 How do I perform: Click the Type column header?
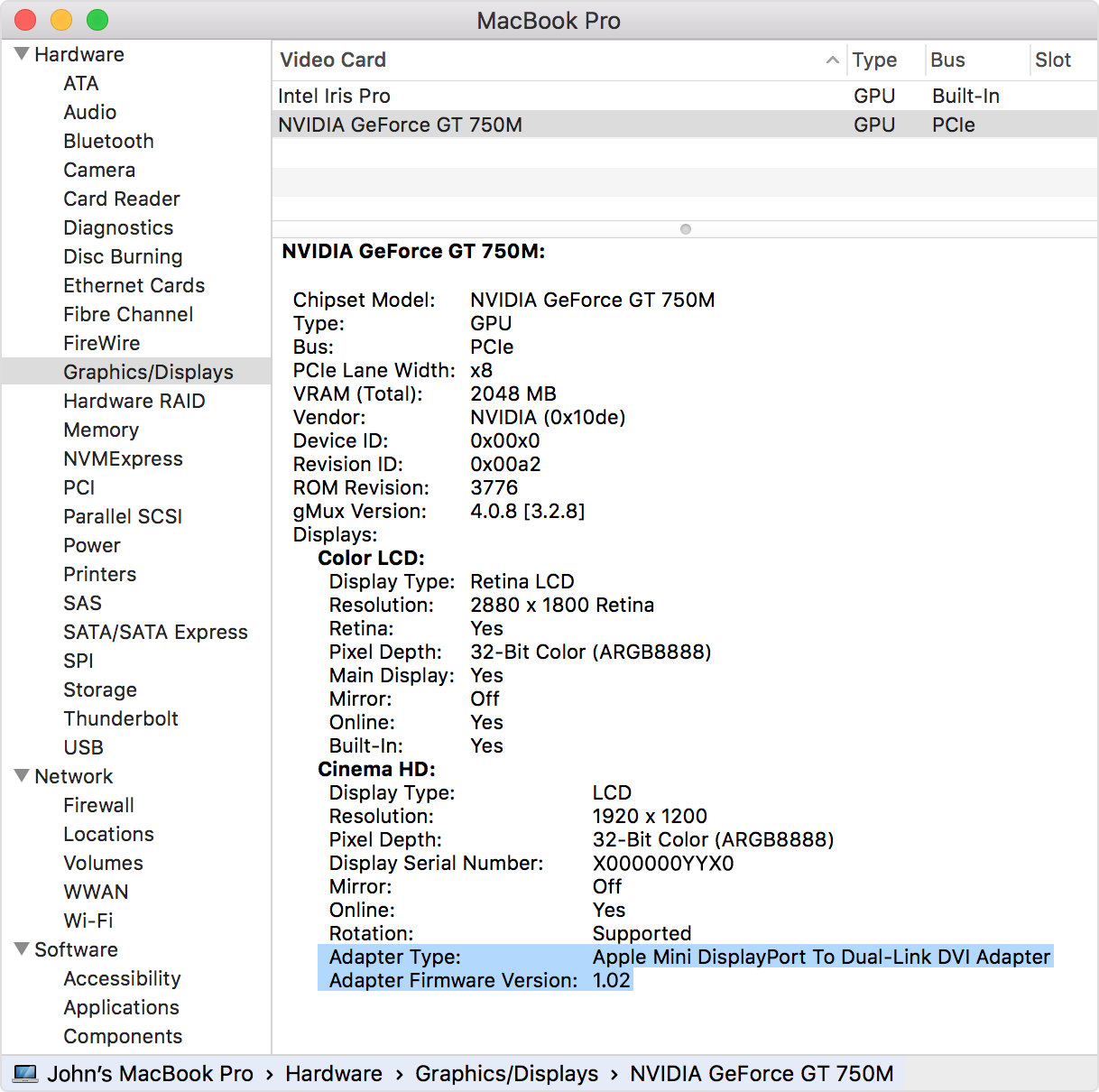tap(873, 60)
